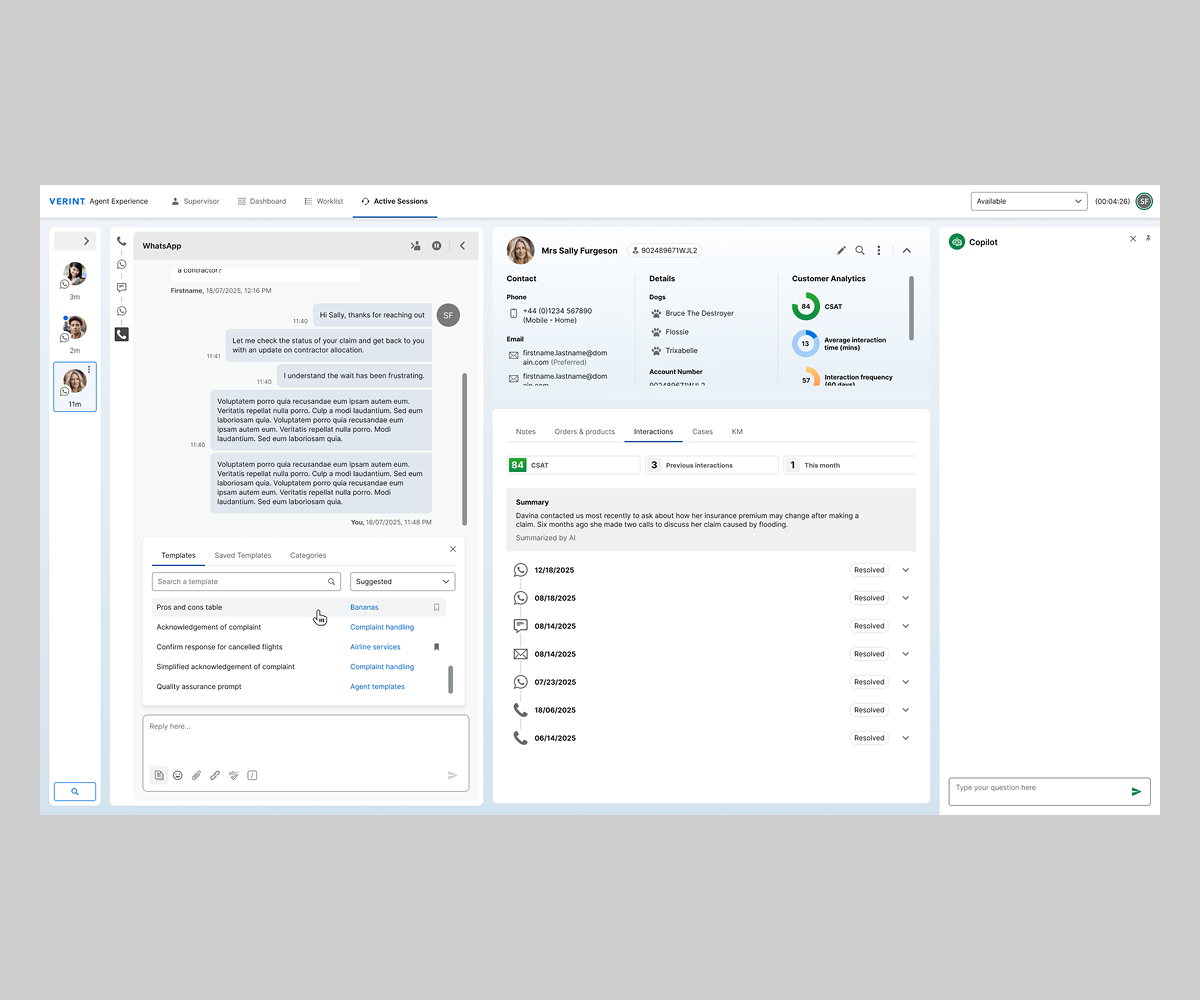Click the transfer contact icon in WhatsApp header

(x=415, y=246)
